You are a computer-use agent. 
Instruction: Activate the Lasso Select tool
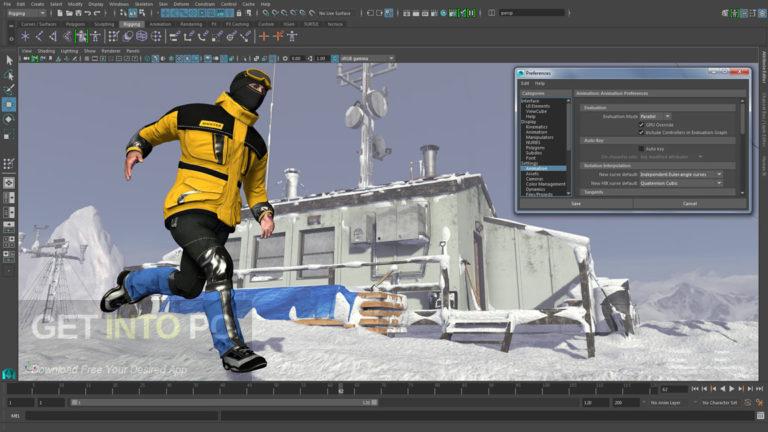click(x=8, y=74)
